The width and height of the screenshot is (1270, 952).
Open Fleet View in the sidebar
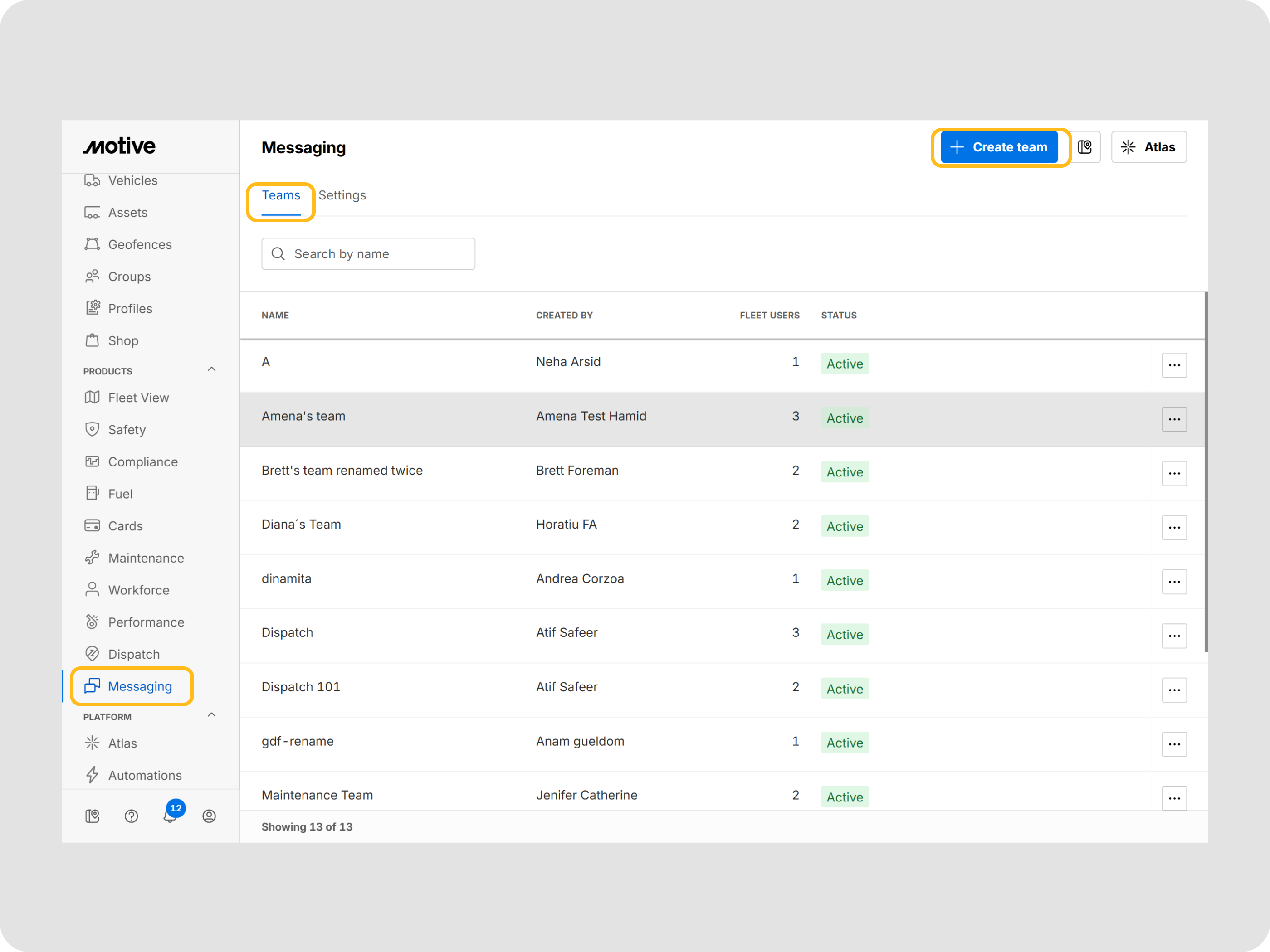click(x=126, y=398)
